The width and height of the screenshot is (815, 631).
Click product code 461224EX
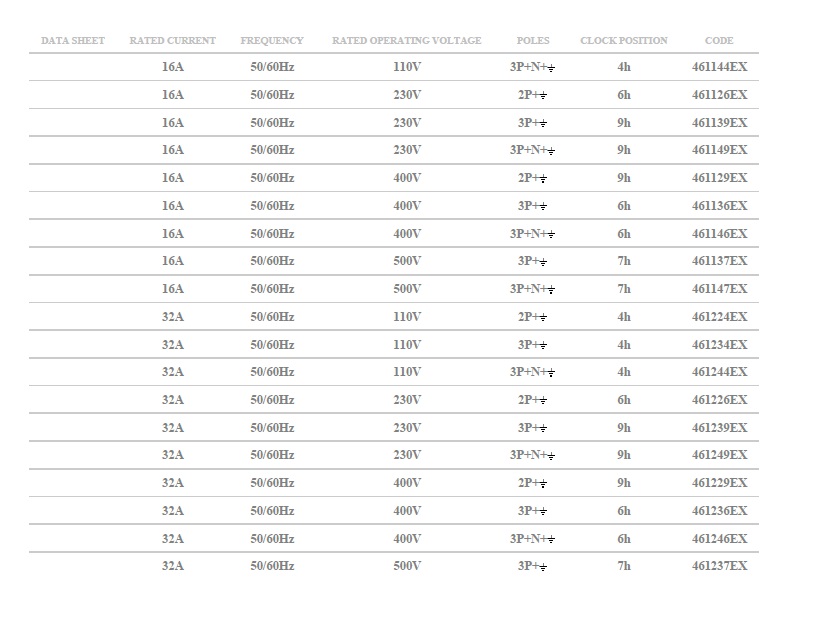pos(719,317)
